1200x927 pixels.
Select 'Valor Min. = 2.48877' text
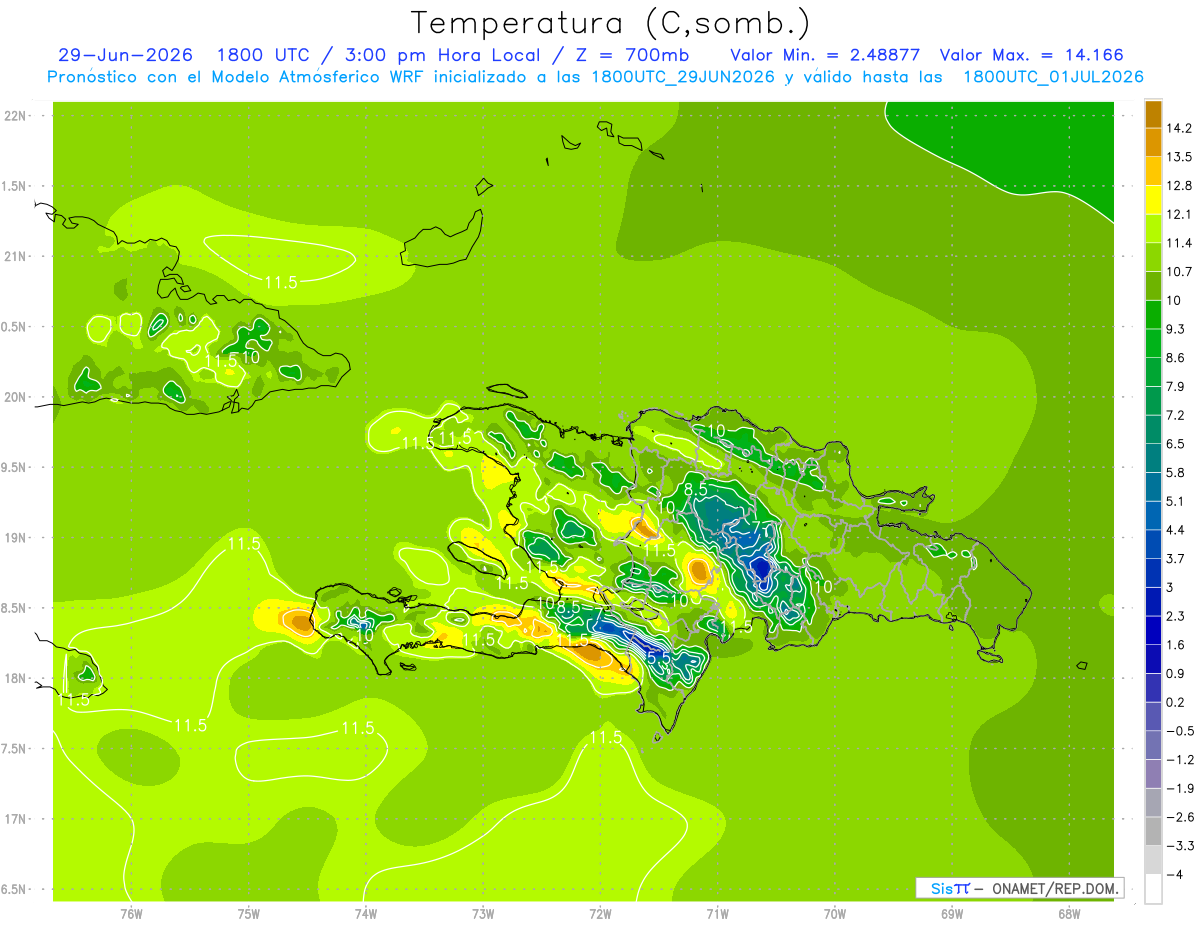click(825, 55)
